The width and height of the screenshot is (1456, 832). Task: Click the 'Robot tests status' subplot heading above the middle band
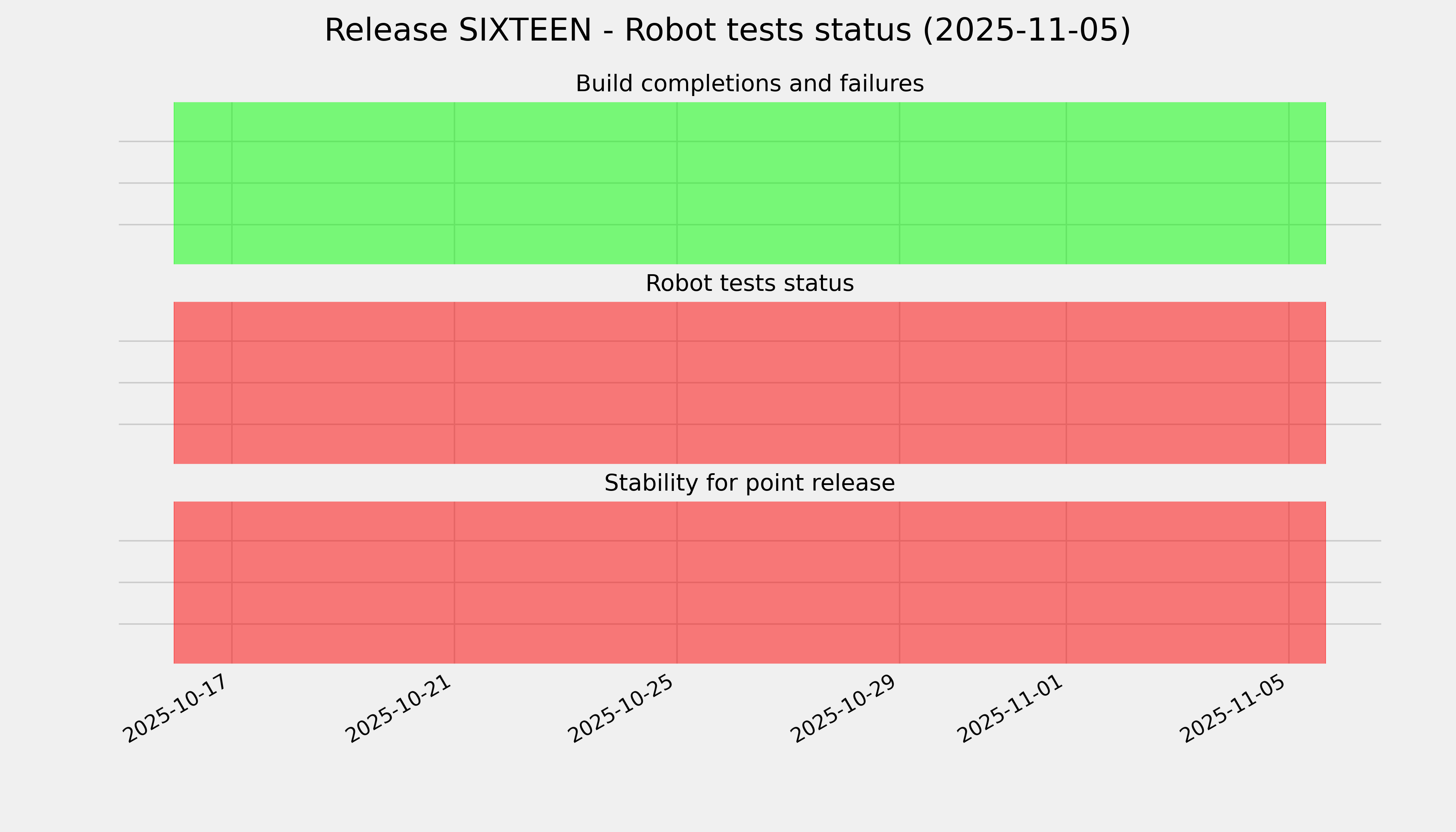(749, 284)
